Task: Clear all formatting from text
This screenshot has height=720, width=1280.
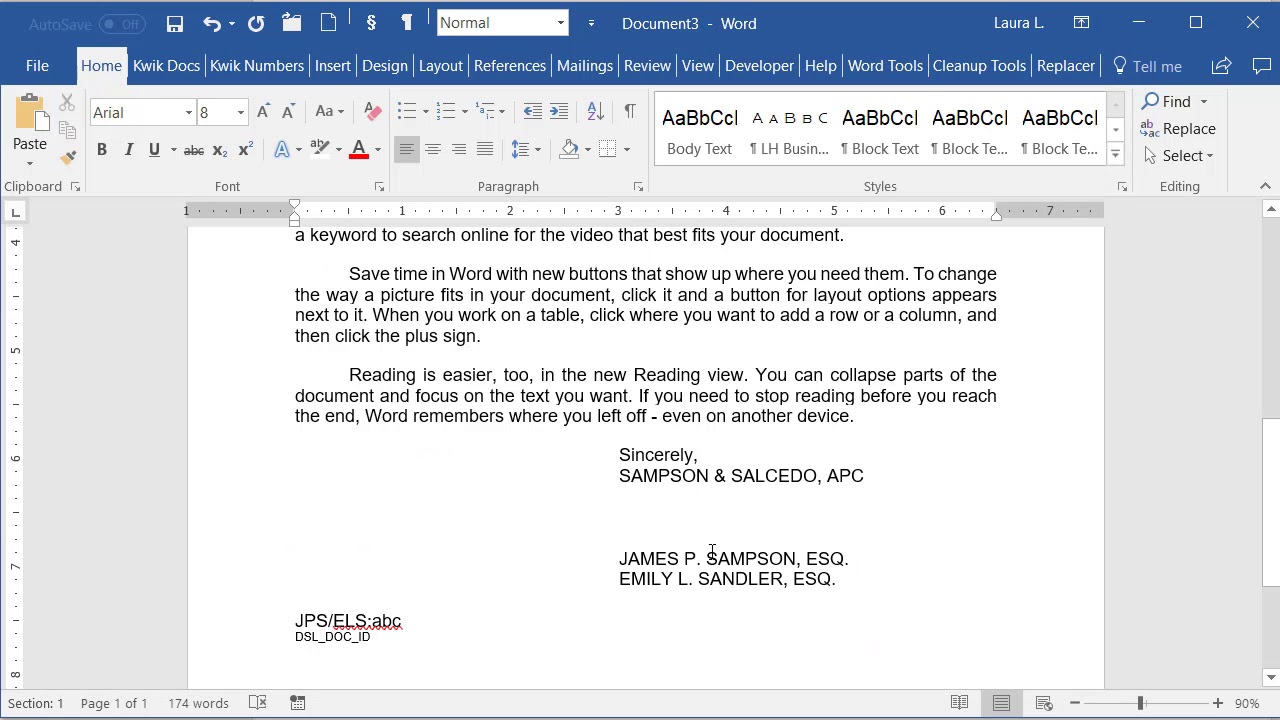Action: tap(372, 112)
